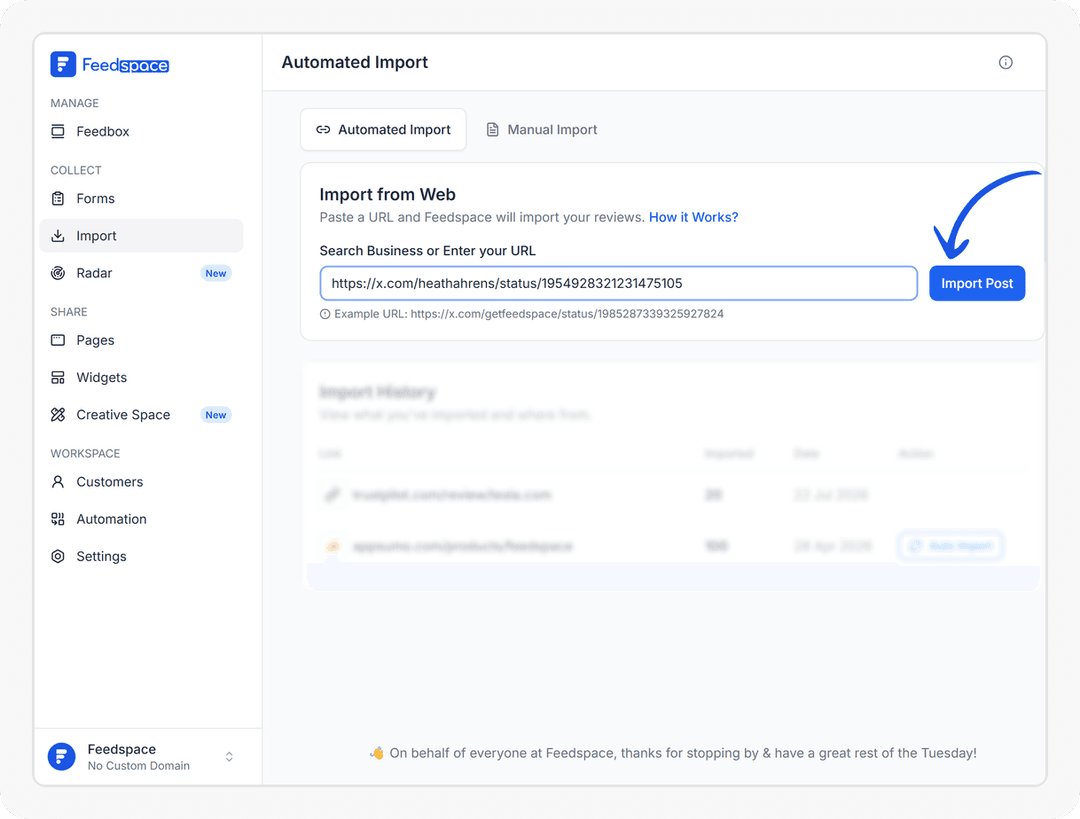The width and height of the screenshot is (1080, 819).
Task: Click the 'Import from Web' heading
Action: coord(388,194)
